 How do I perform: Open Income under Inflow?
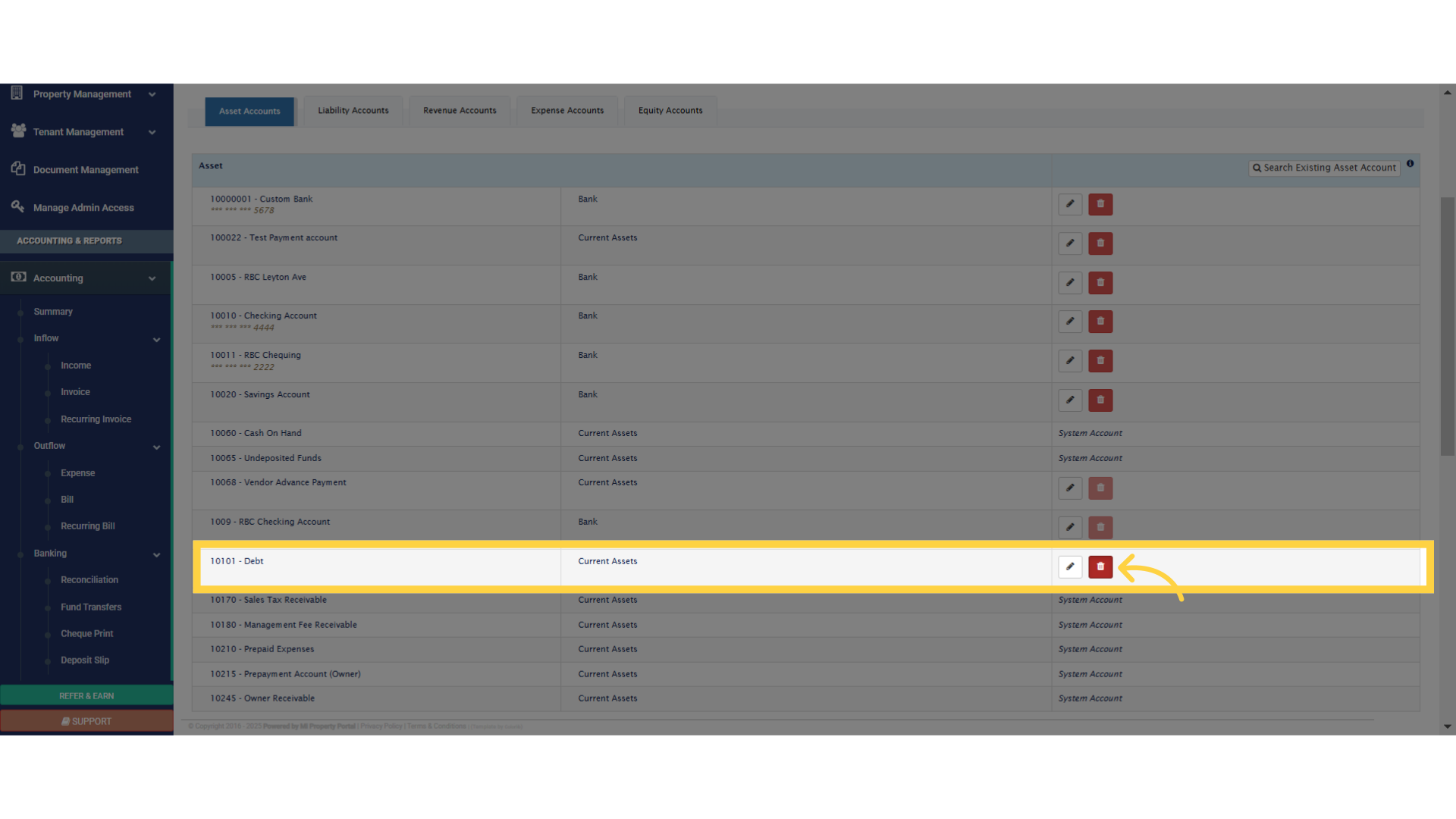coord(76,366)
